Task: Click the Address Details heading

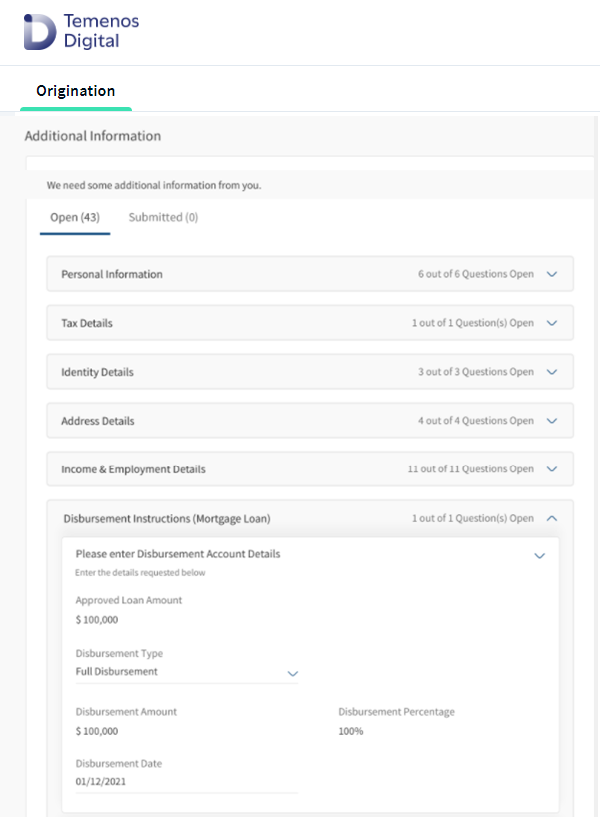Action: pos(97,421)
